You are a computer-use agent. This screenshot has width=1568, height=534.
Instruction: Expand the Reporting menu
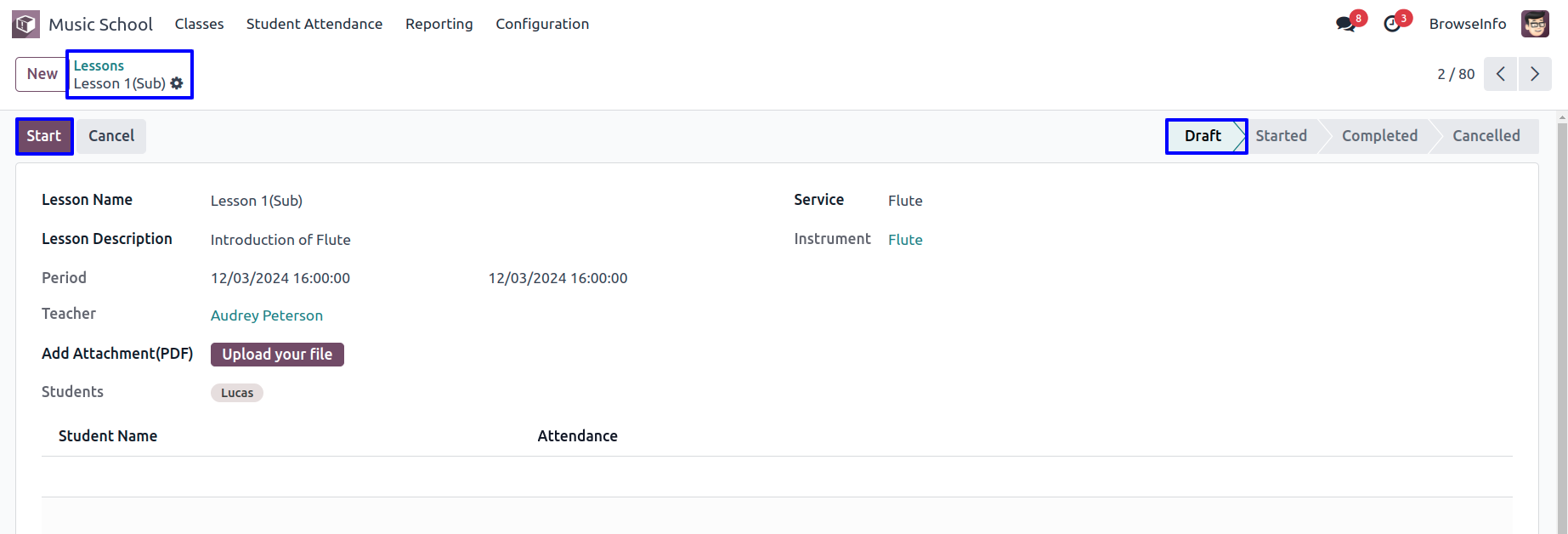point(439,24)
